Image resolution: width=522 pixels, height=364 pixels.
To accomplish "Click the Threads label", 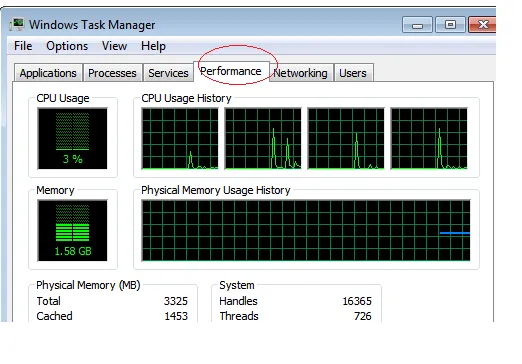I will coord(239,316).
